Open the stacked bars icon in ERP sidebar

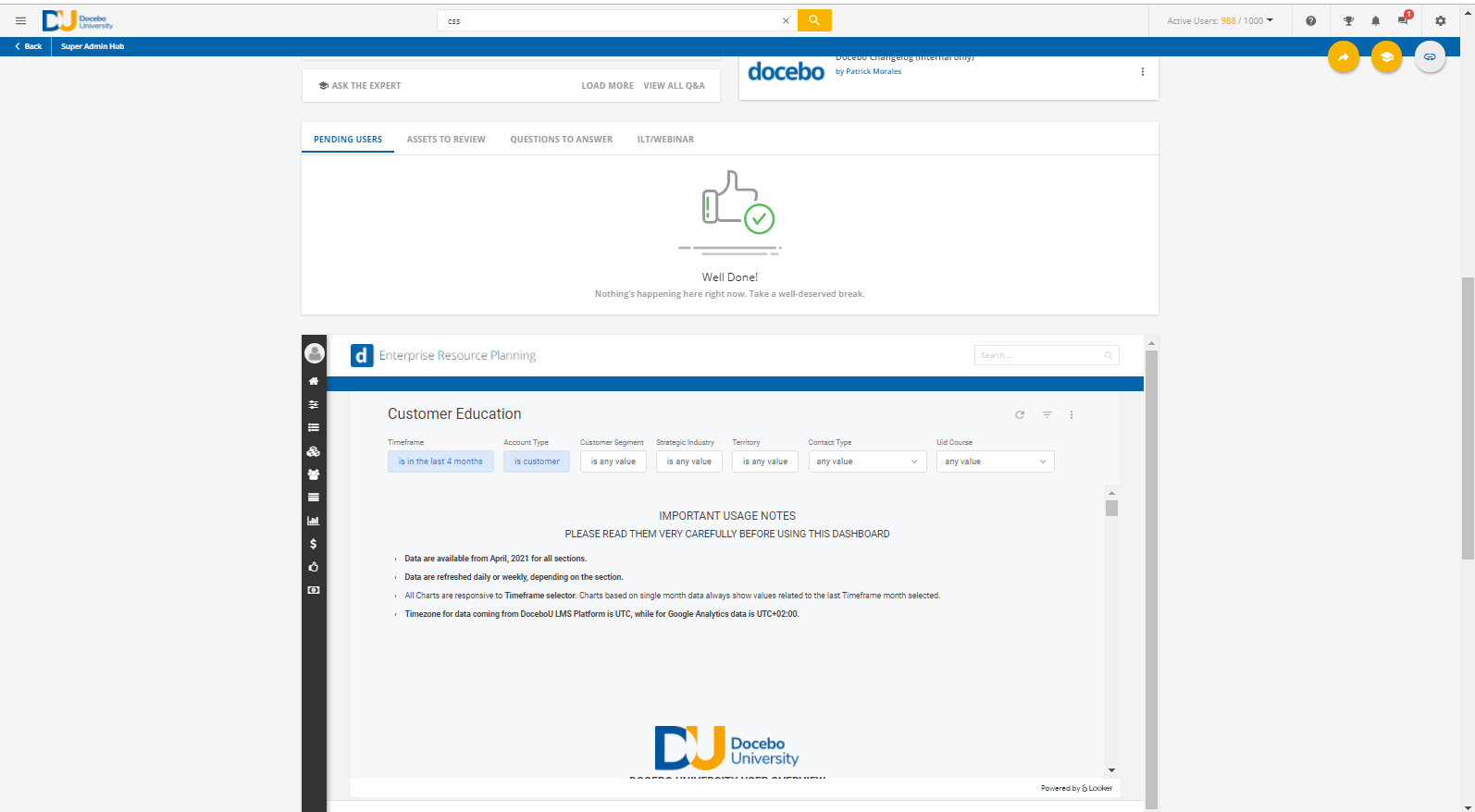click(314, 498)
